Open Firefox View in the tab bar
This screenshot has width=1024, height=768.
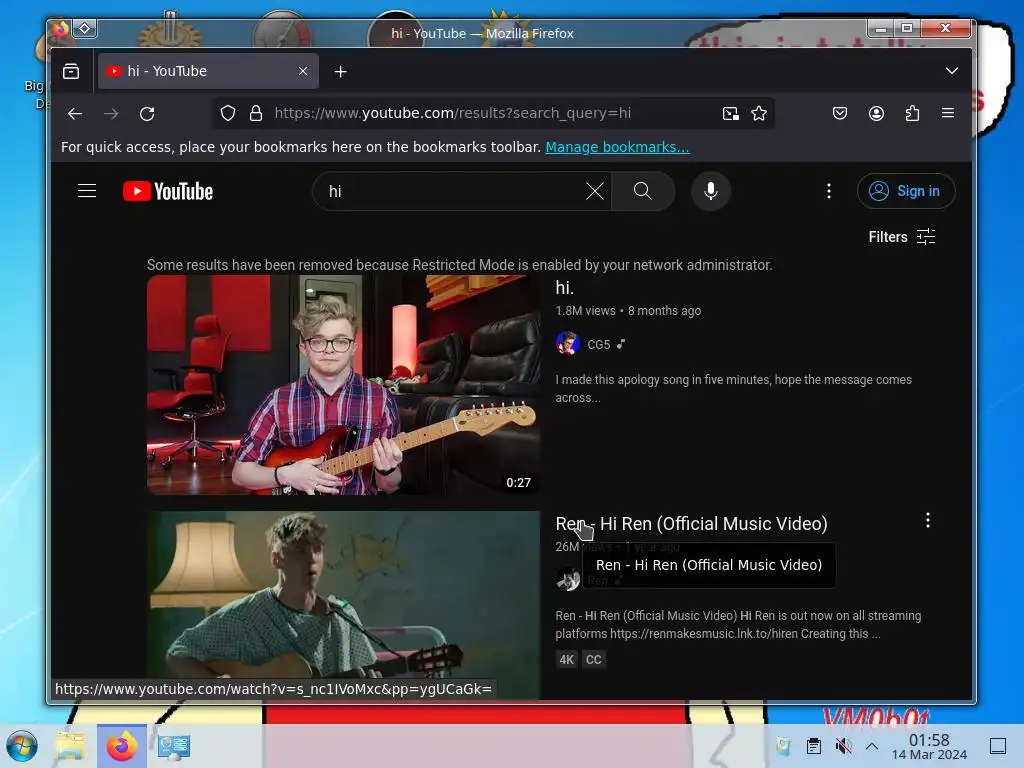pyautogui.click(x=71, y=71)
